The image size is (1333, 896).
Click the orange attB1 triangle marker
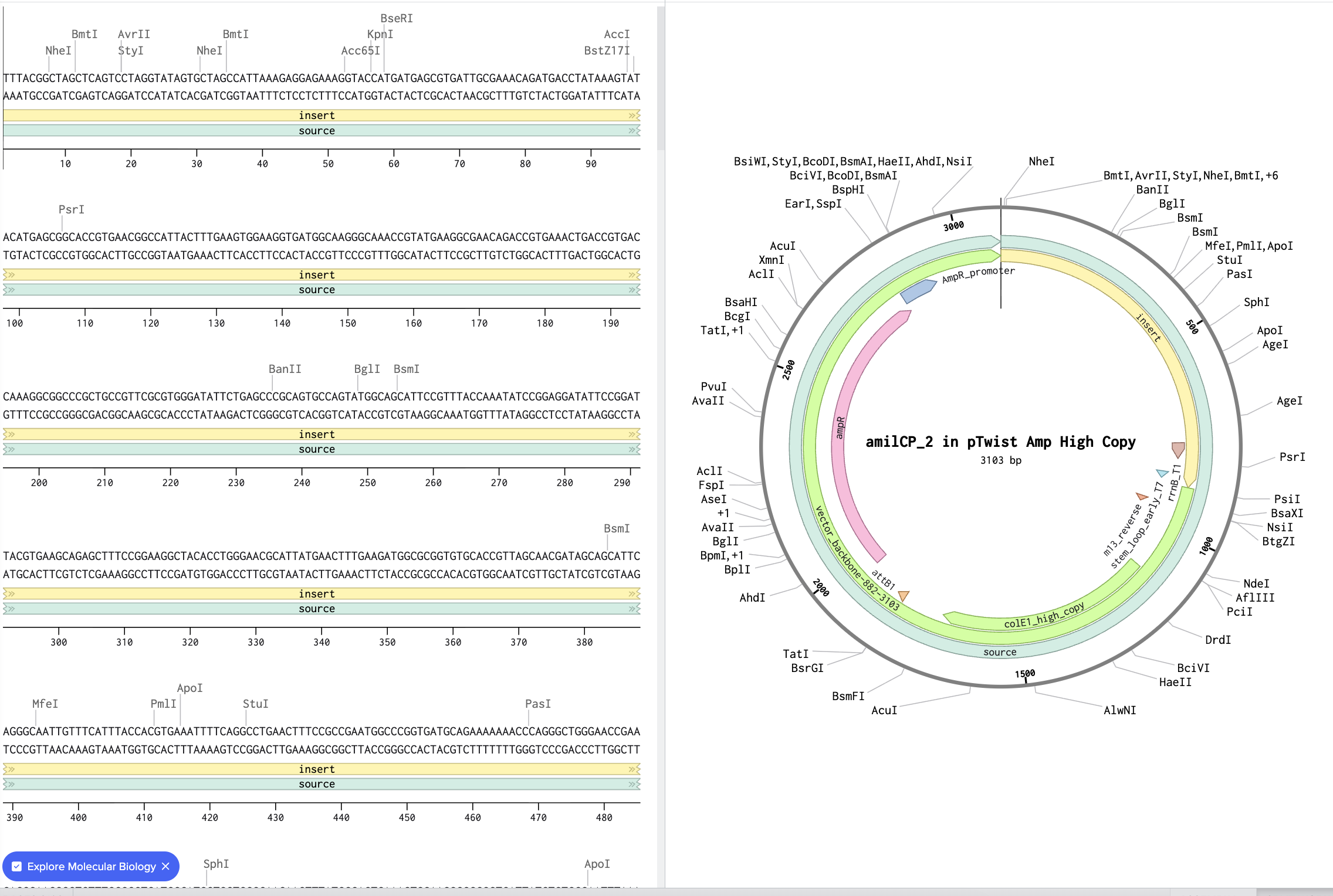point(904,595)
